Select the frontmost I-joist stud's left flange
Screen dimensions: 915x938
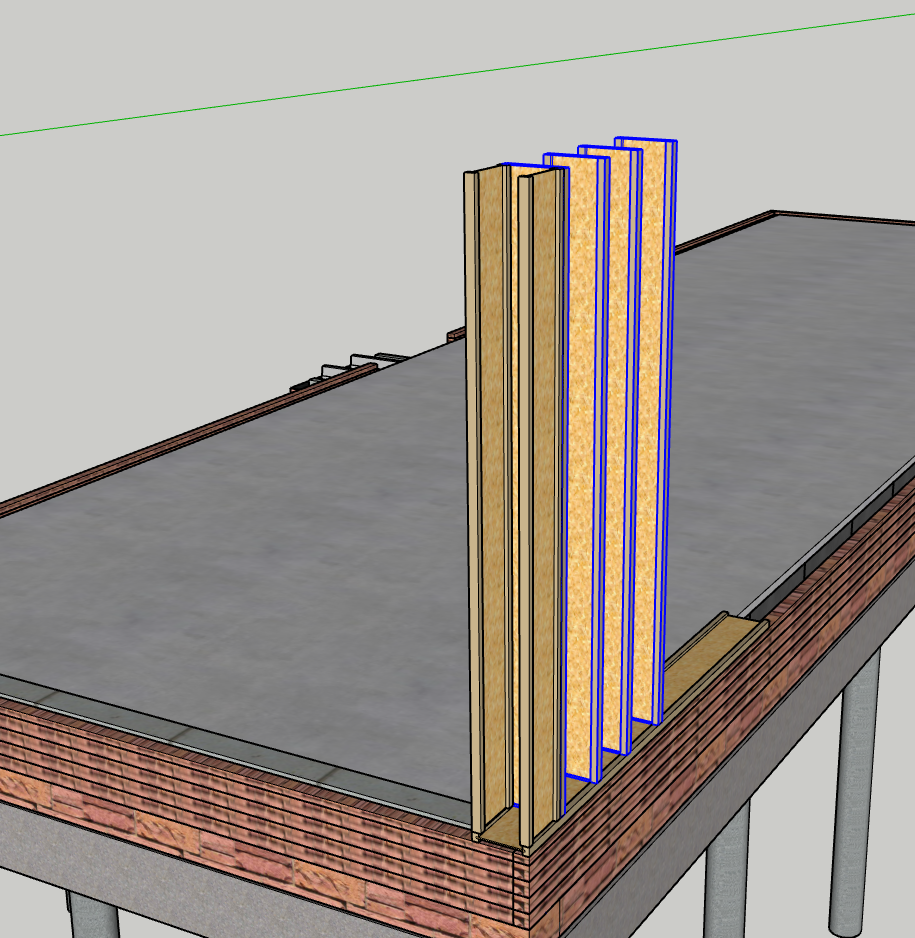(x=474, y=502)
